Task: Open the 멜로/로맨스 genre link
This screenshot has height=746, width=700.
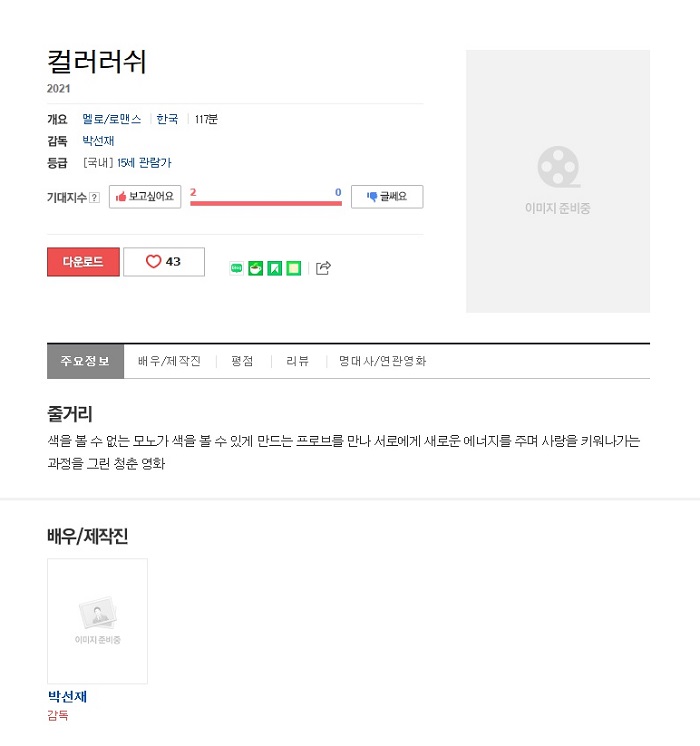Action: [x=112, y=119]
